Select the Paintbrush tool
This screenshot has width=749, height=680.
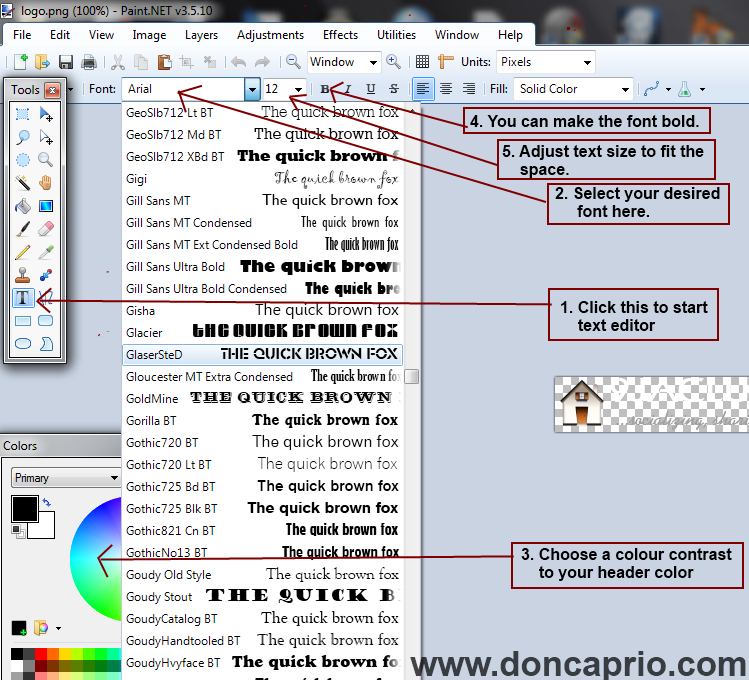point(22,229)
